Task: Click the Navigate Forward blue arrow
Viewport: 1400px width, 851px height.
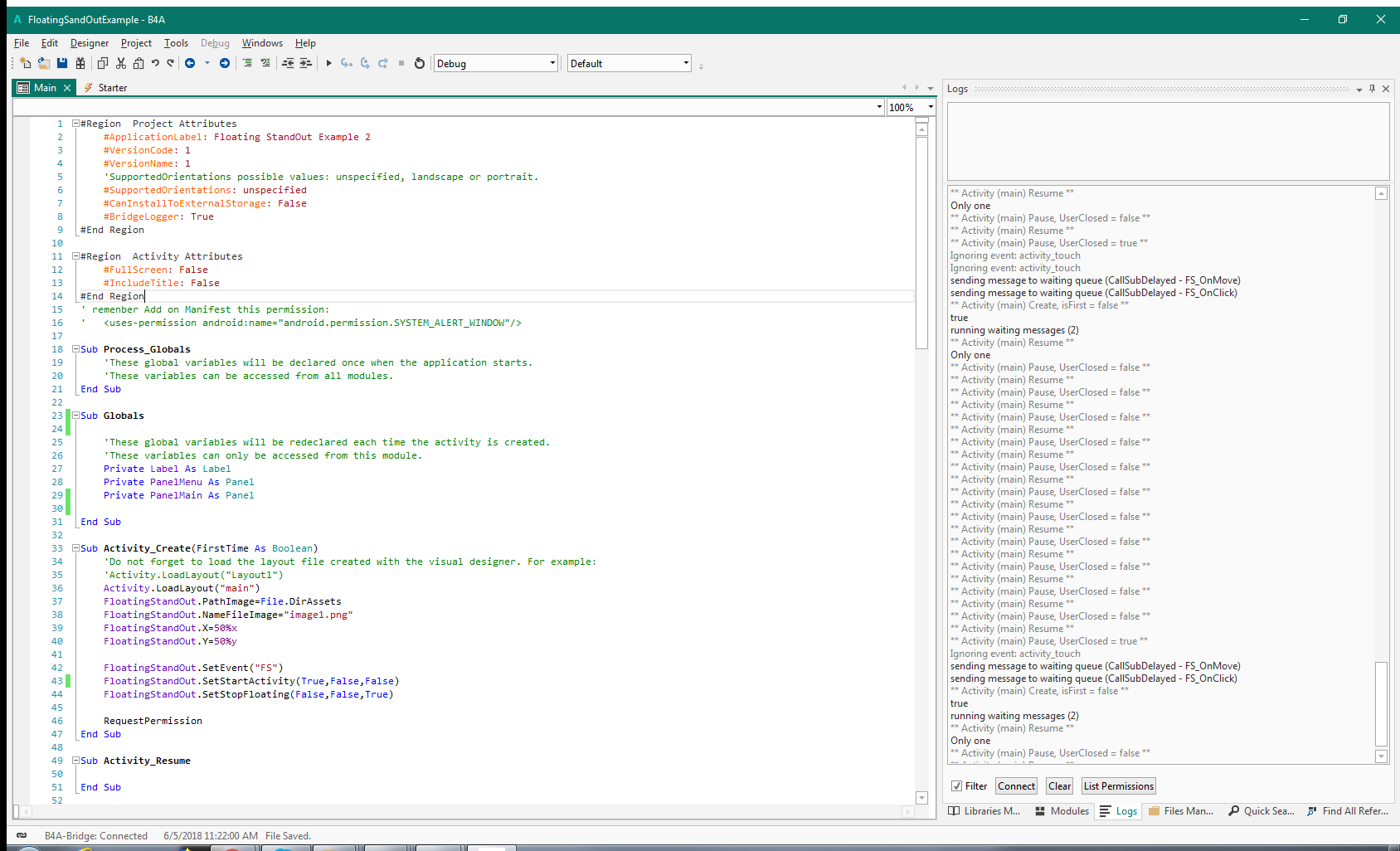Action: pos(225,63)
